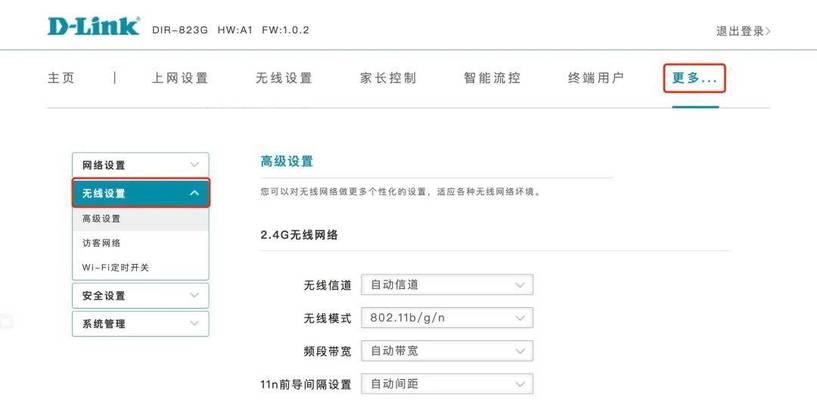Collapse the 无线设置 sidebar section

[x=141, y=193]
